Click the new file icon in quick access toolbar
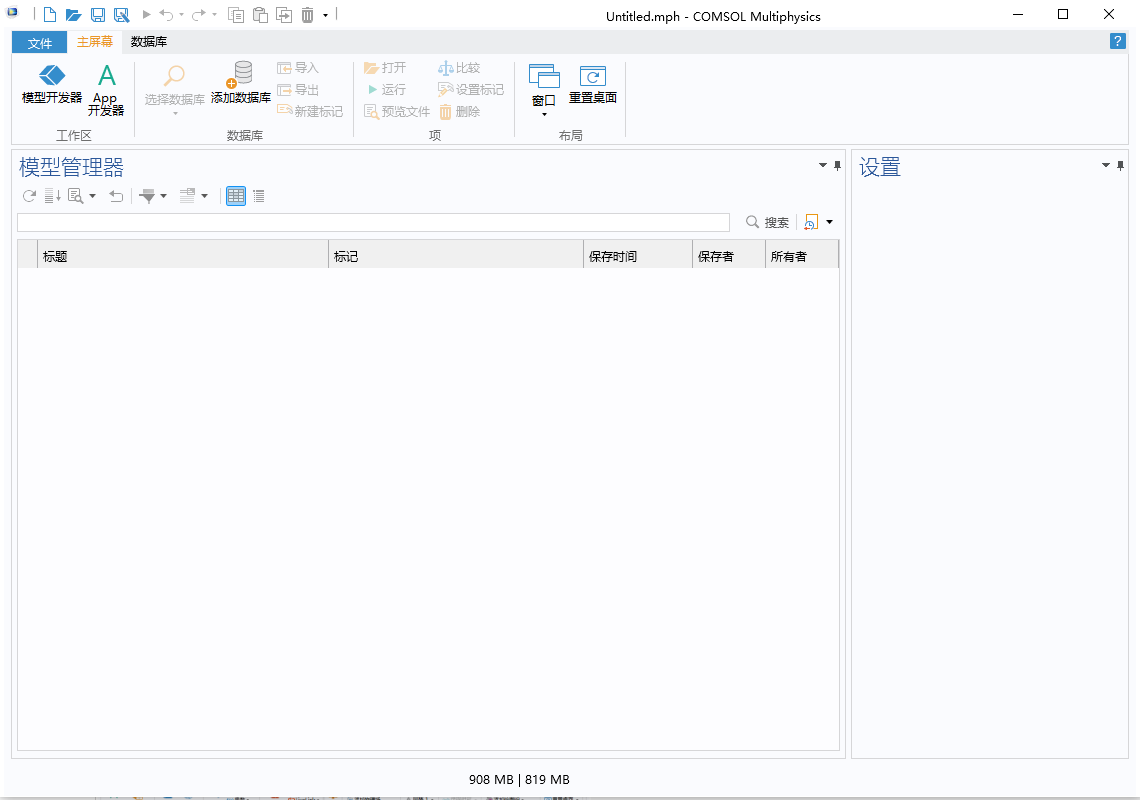Image resolution: width=1140 pixels, height=800 pixels. [x=49, y=15]
